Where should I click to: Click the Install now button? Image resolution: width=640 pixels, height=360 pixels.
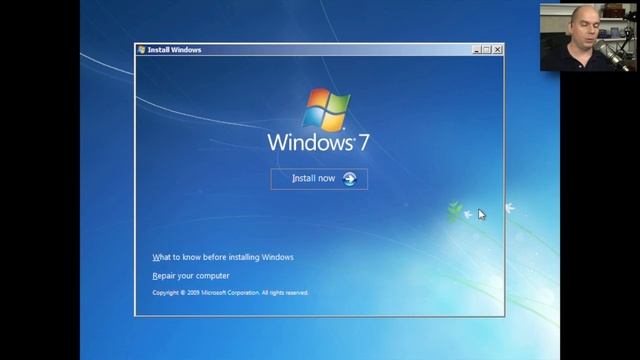(319, 179)
